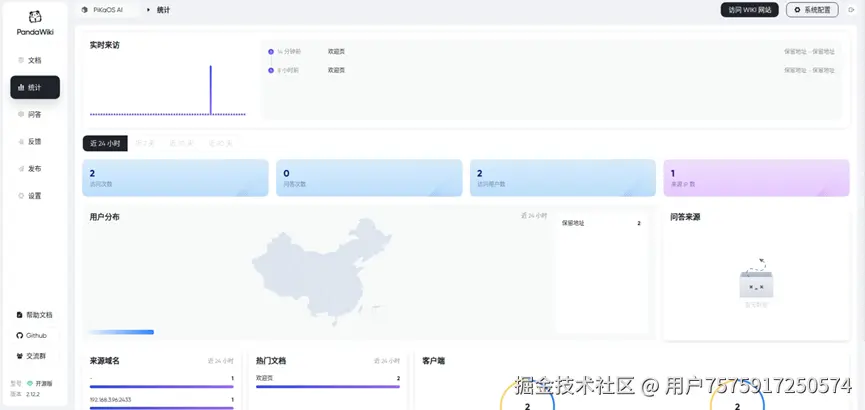Click the 问答次数 stat card
The width and height of the screenshot is (865, 410).
point(369,178)
